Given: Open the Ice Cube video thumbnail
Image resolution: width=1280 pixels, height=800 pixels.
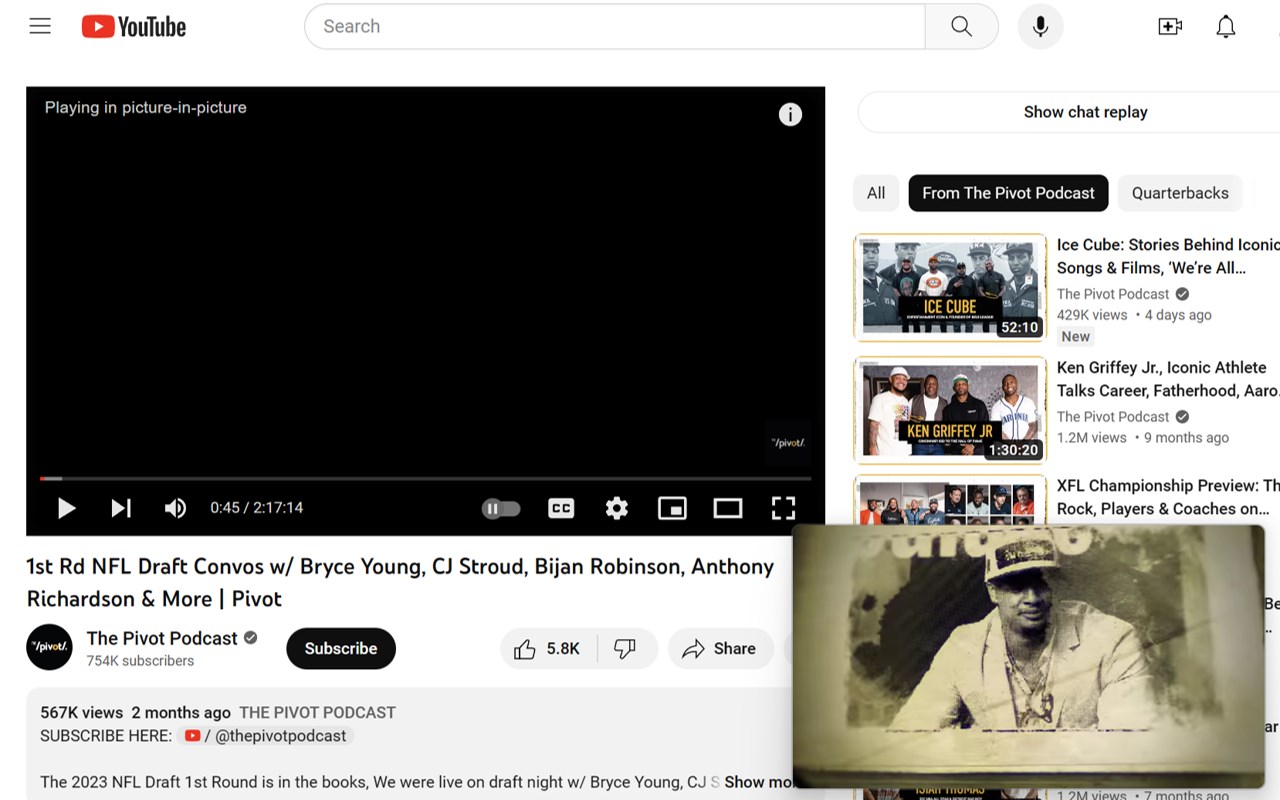Looking at the screenshot, I should [x=950, y=287].
